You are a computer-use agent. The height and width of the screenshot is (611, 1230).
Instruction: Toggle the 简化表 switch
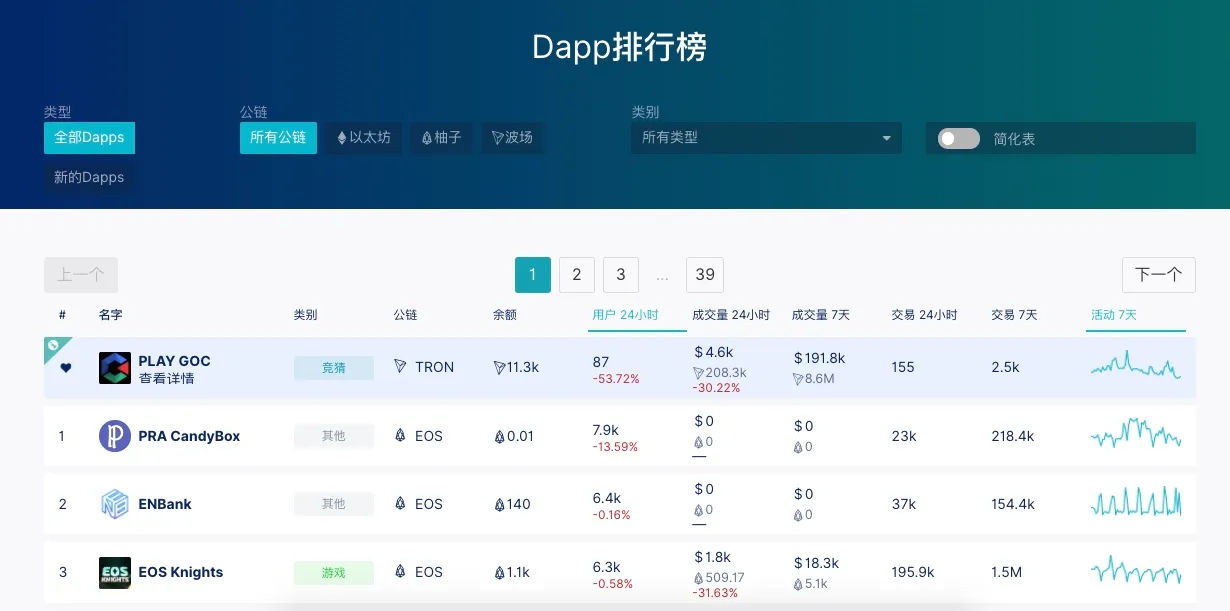coord(959,138)
